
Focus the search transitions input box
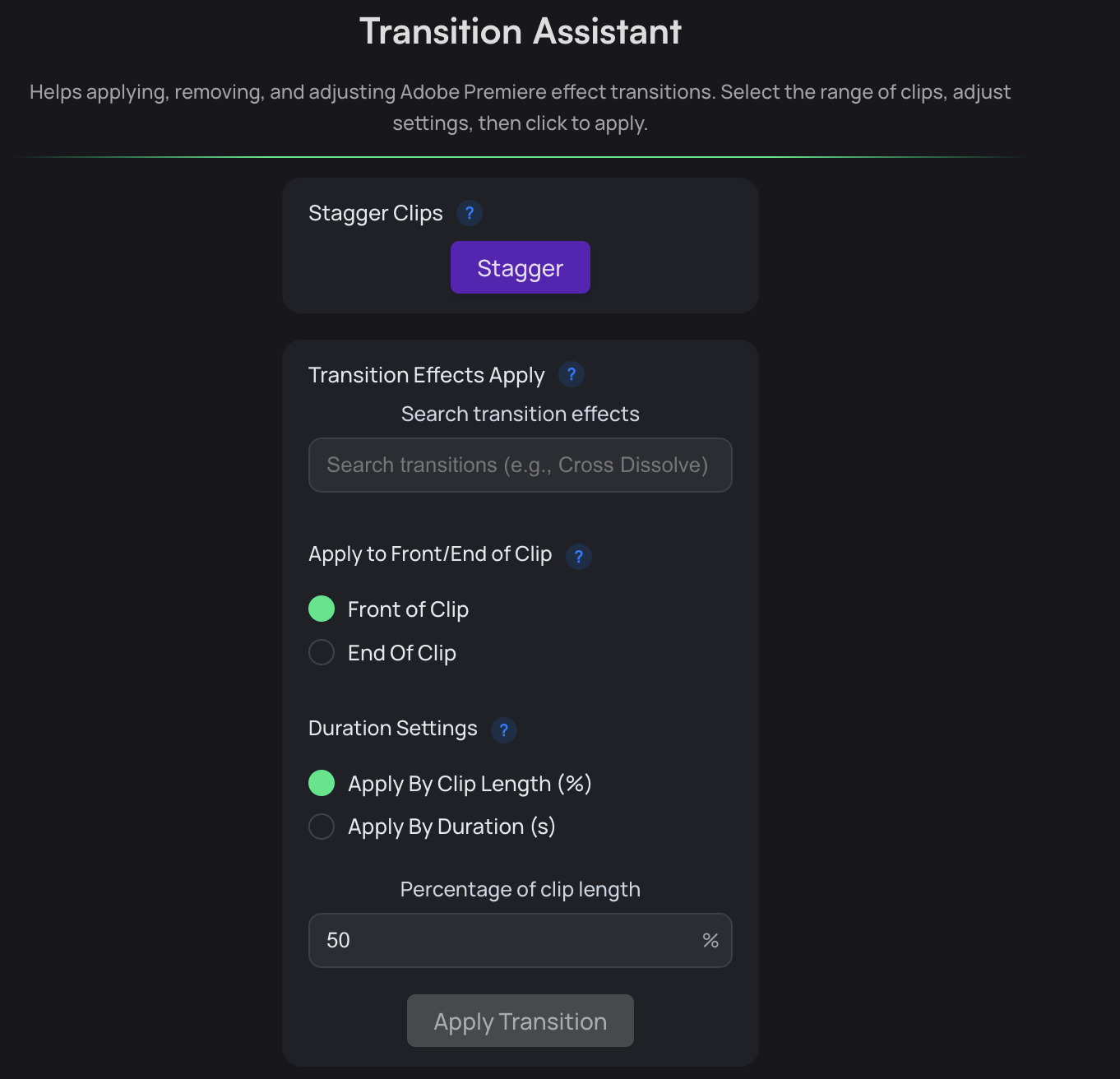click(520, 465)
